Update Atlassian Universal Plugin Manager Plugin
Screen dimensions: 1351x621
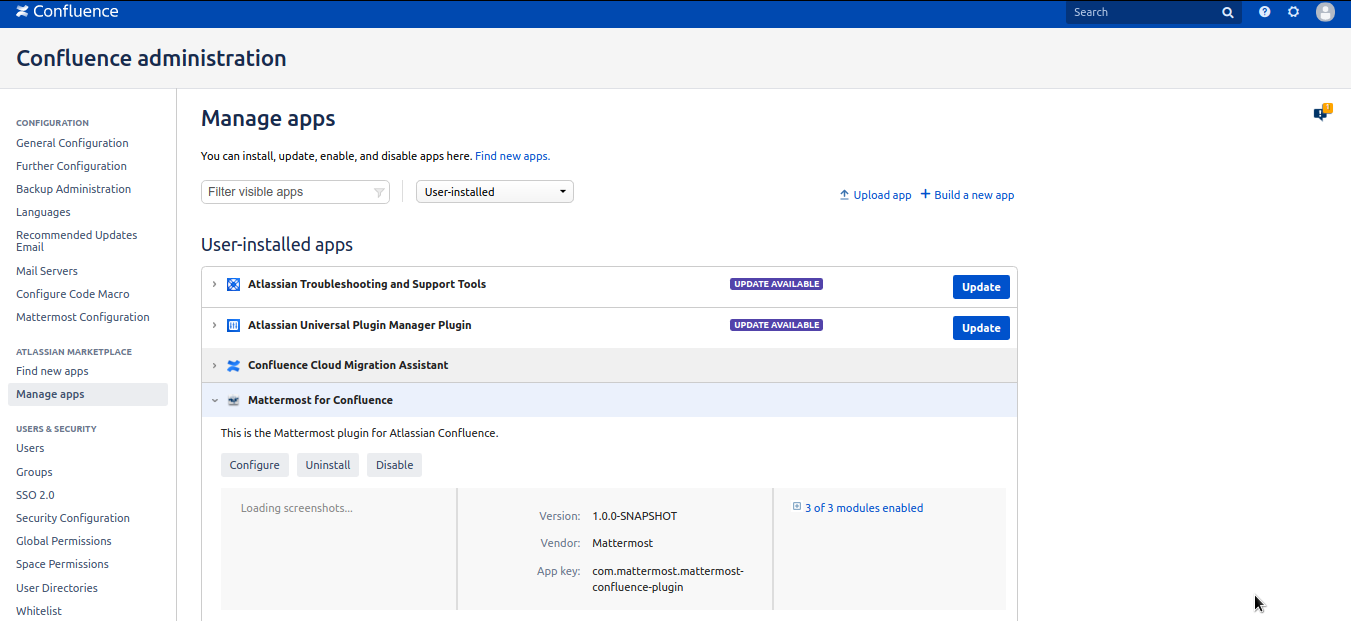tap(981, 328)
